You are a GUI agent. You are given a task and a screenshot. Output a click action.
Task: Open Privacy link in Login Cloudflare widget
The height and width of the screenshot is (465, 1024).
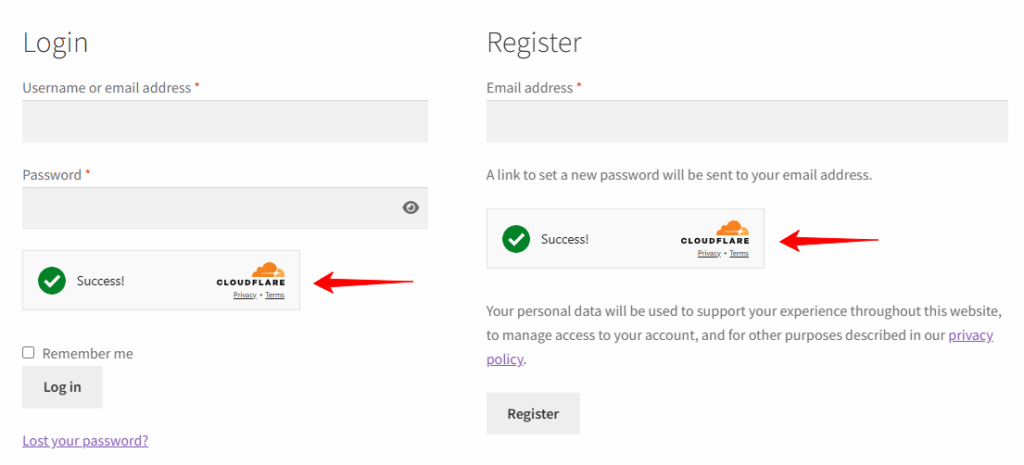[x=245, y=295]
